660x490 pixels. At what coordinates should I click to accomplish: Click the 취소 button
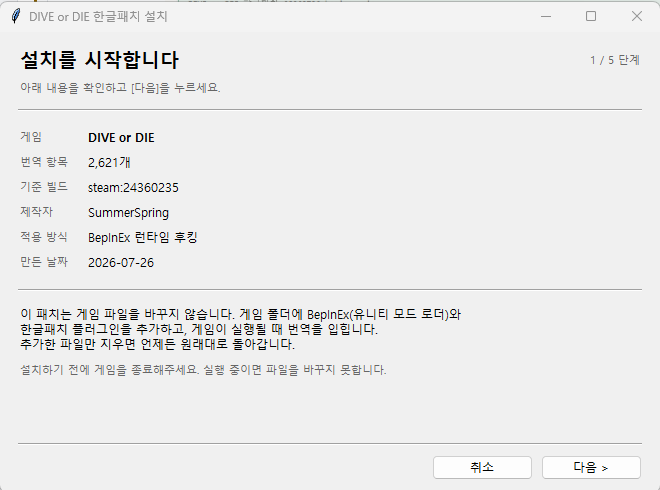click(482, 467)
